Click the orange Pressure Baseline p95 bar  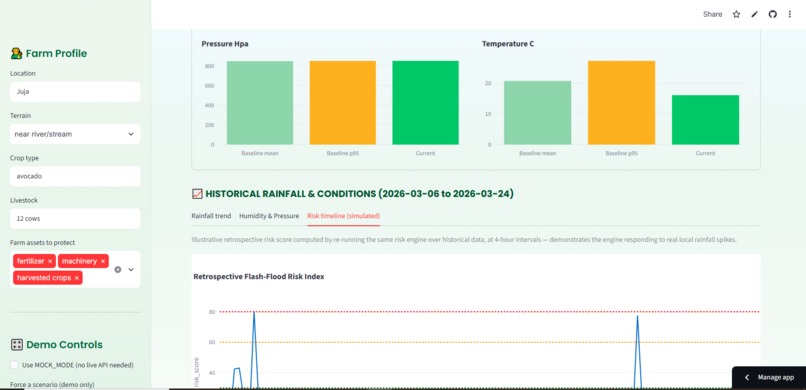[343, 103]
